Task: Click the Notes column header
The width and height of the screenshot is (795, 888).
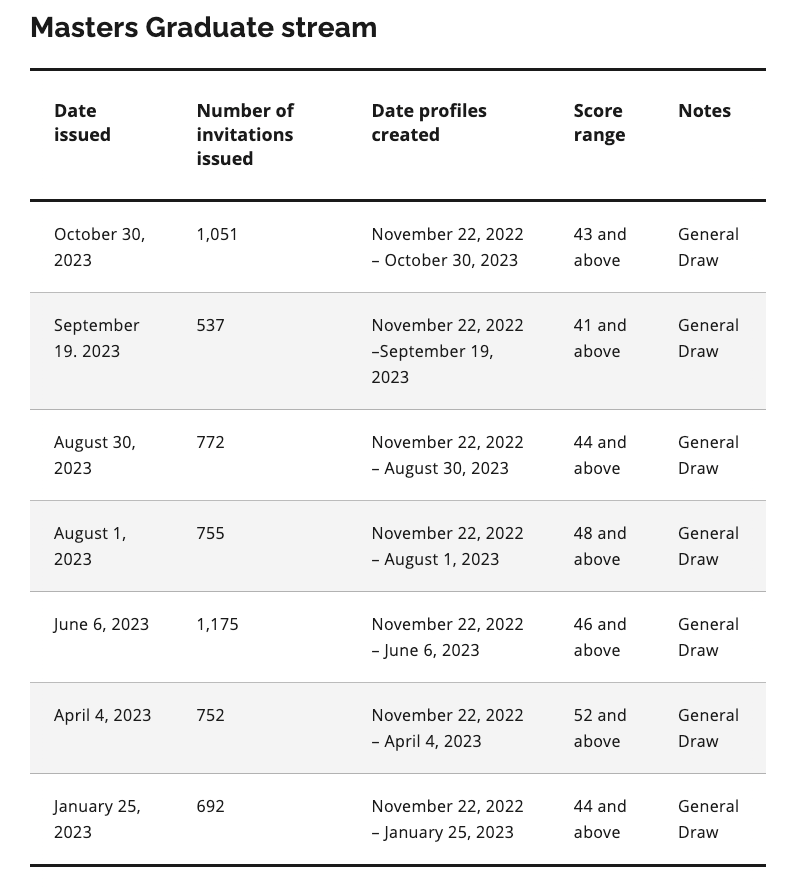Action: (704, 110)
